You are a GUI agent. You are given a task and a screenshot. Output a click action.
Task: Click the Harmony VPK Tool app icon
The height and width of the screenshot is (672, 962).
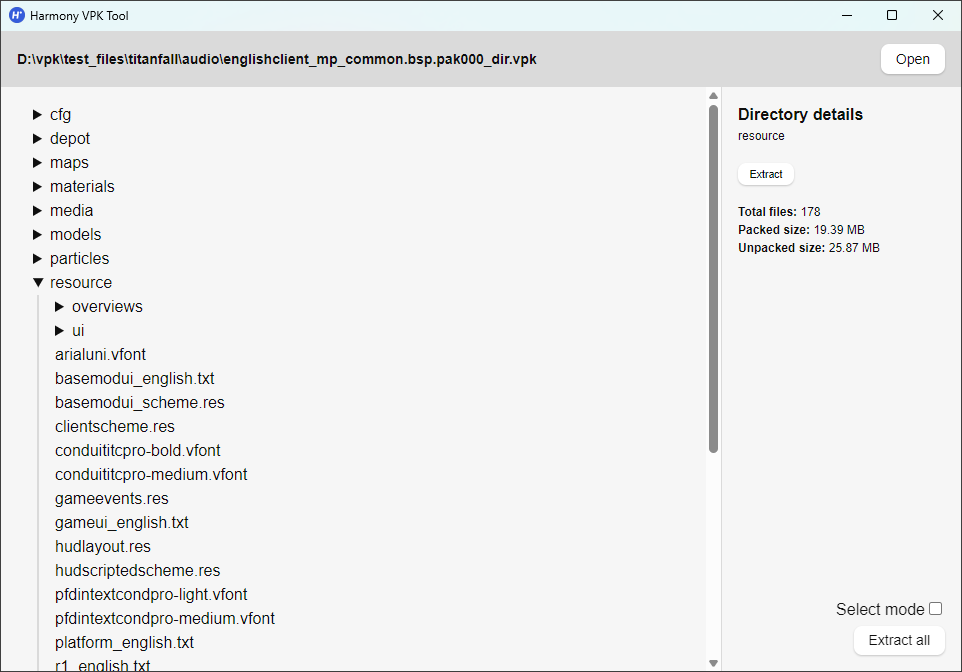coord(16,15)
